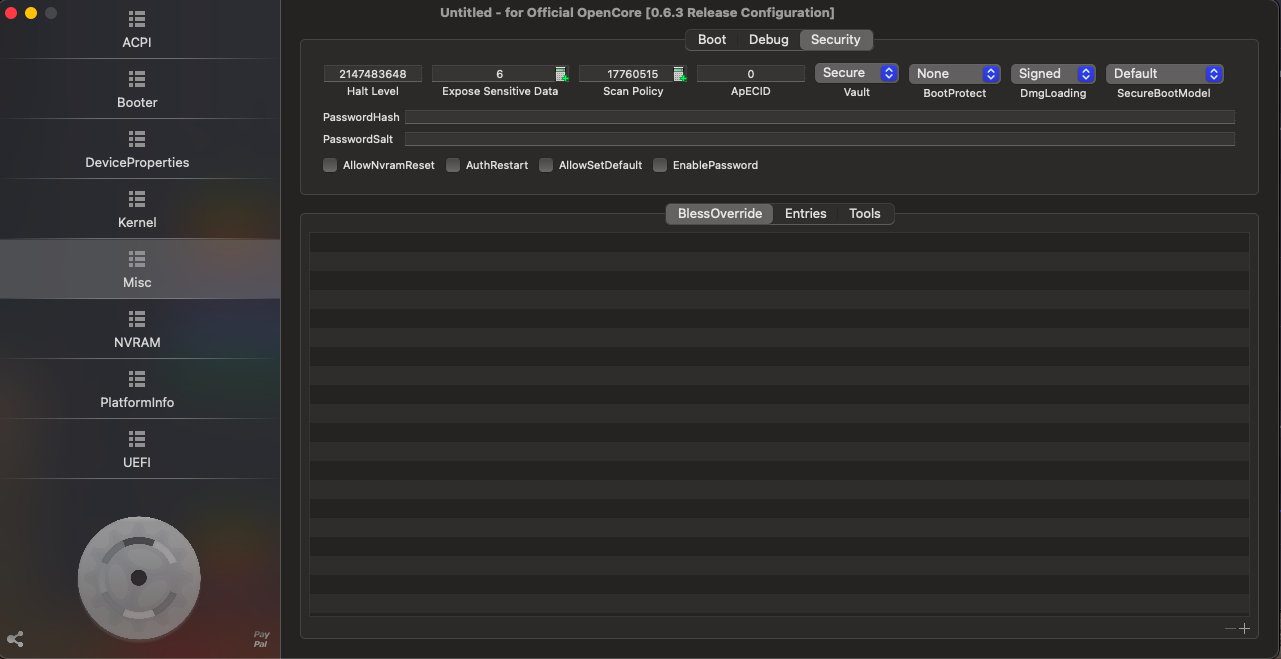Screen dimensions: 1281x659
Task: Enable the EnablePassword checkbox
Action: [x=660, y=165]
